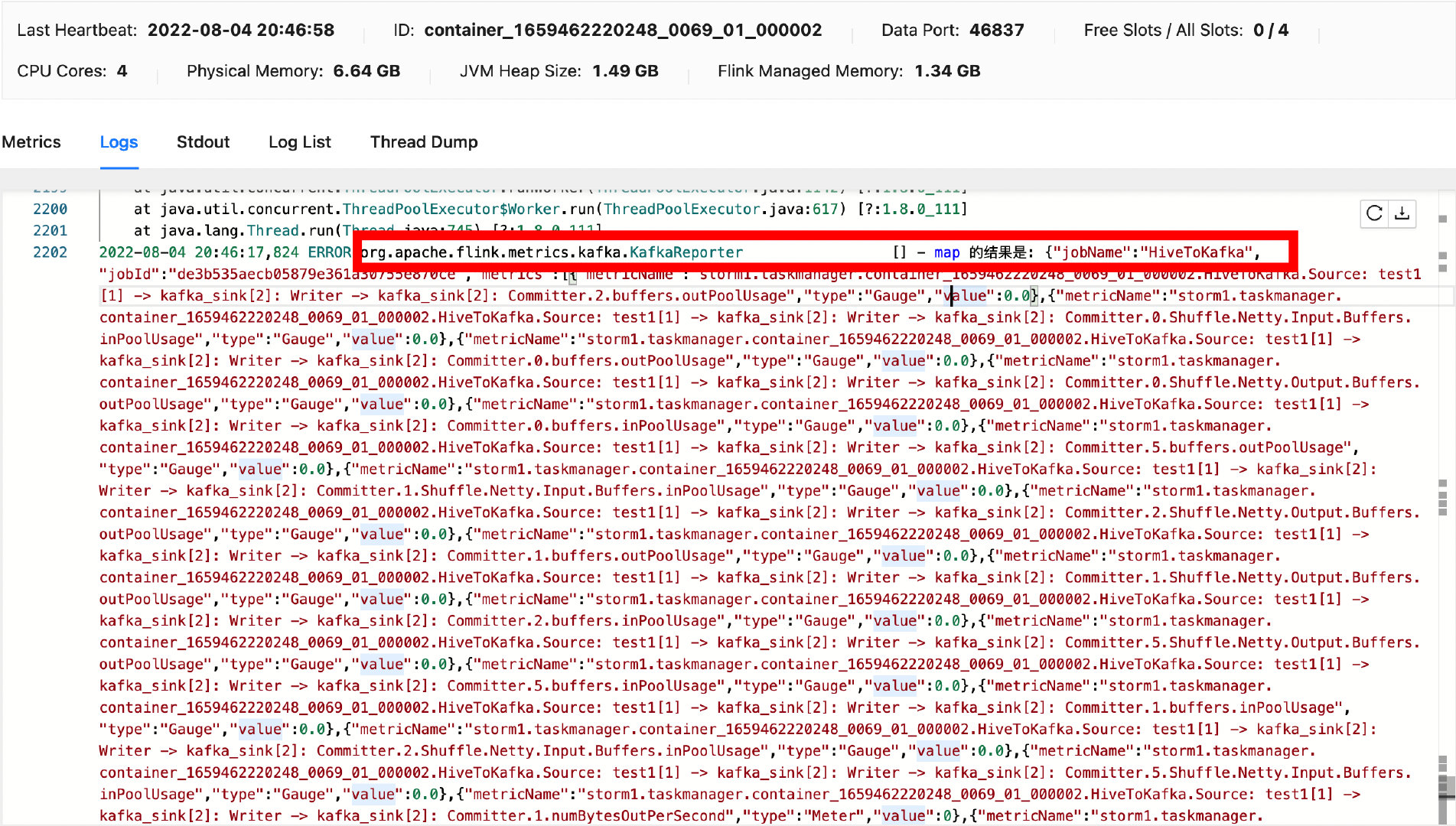This screenshot has height=826, width=1456.
Task: Open the Thread Dump tab
Action: click(x=423, y=141)
